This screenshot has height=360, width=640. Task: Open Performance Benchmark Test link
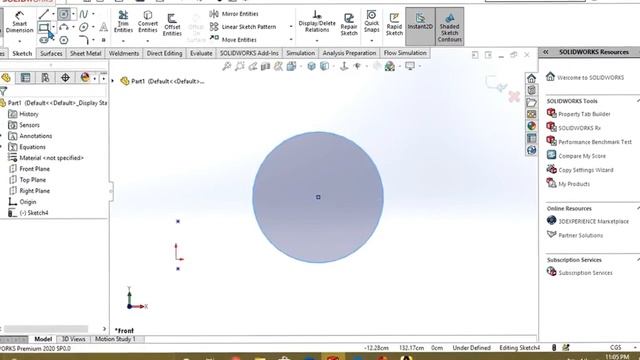click(x=595, y=142)
